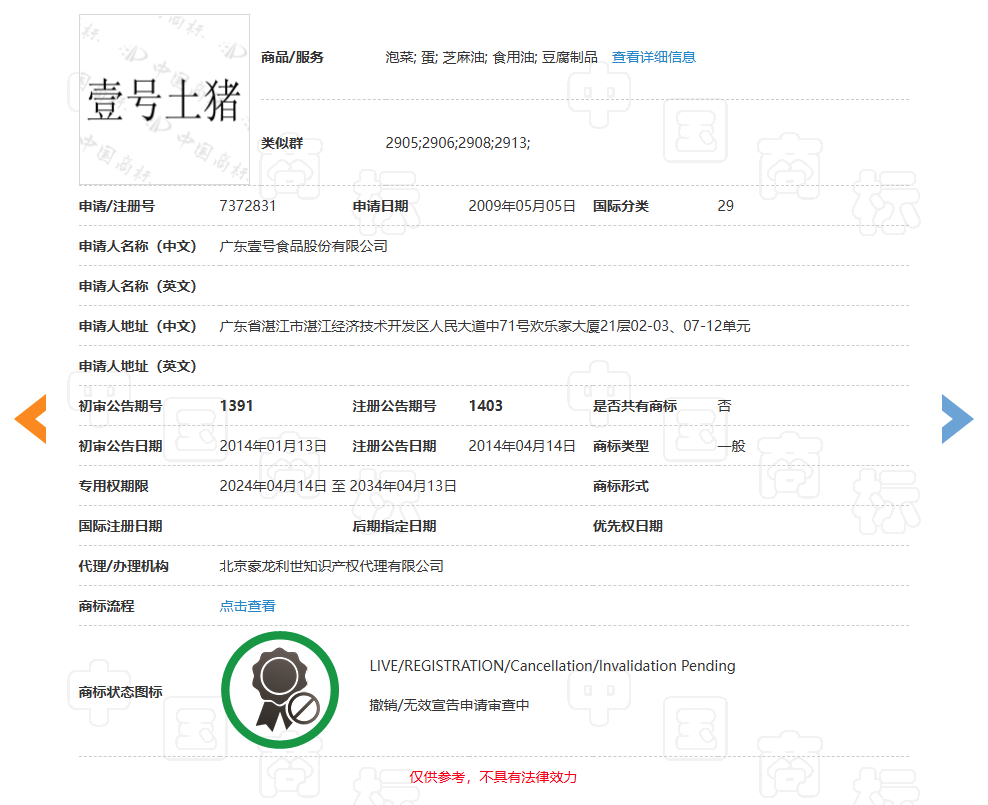The width and height of the screenshot is (988, 805).
Task: Click the 商品/服务 field label
Action: point(292,57)
